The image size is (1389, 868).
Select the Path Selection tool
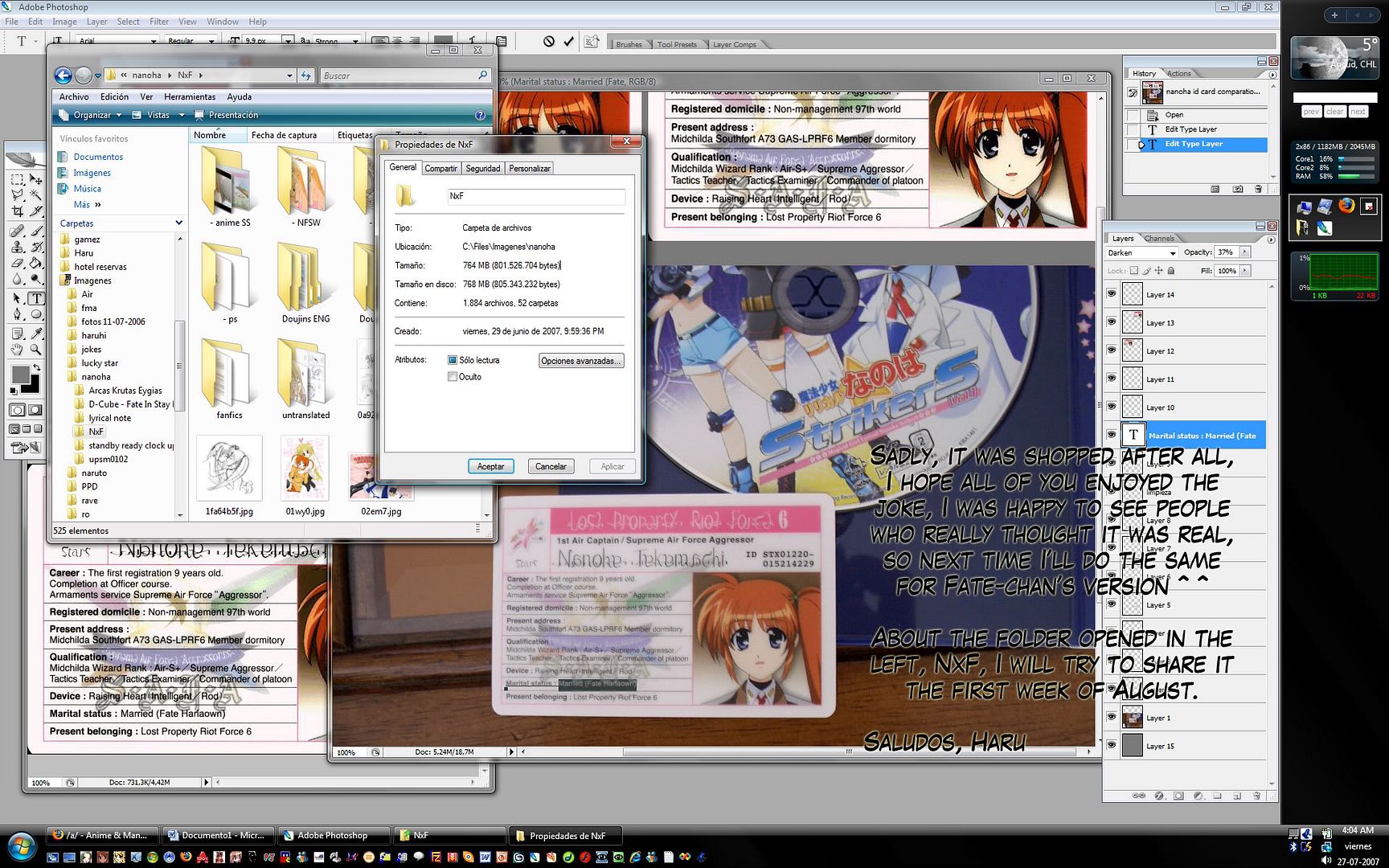pos(17,298)
